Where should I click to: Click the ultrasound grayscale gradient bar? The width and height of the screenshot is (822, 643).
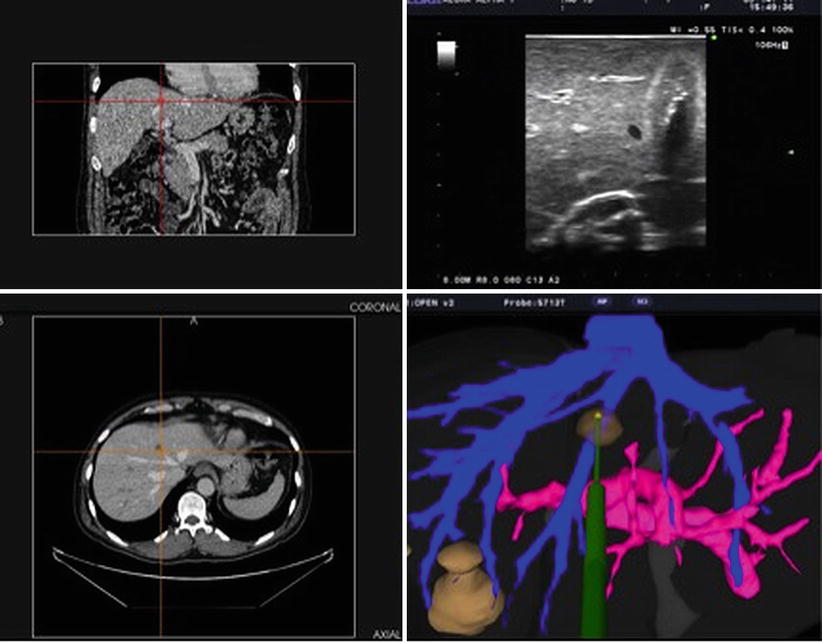point(445,56)
